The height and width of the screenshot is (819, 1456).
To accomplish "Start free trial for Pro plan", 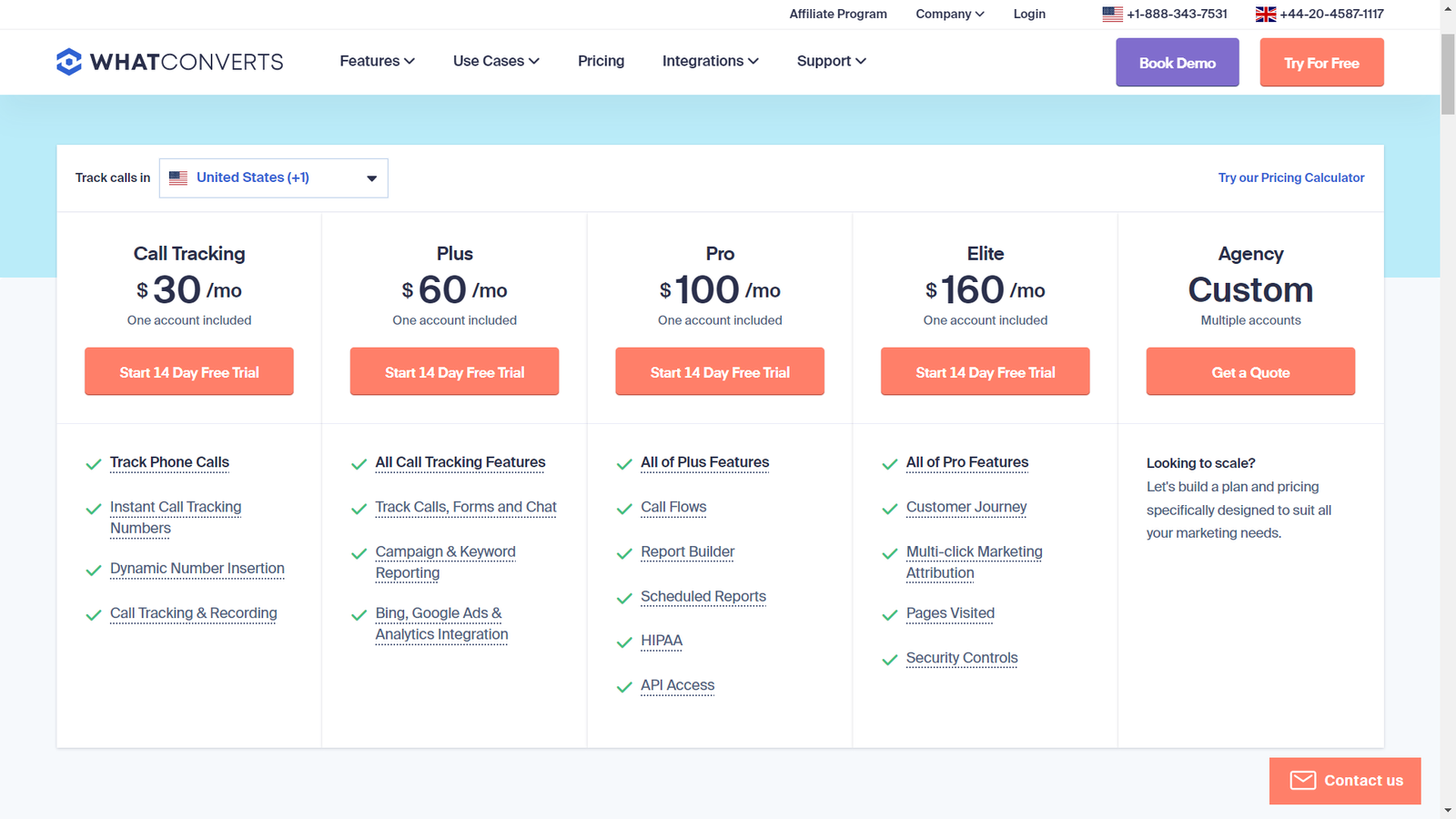I will (x=720, y=371).
